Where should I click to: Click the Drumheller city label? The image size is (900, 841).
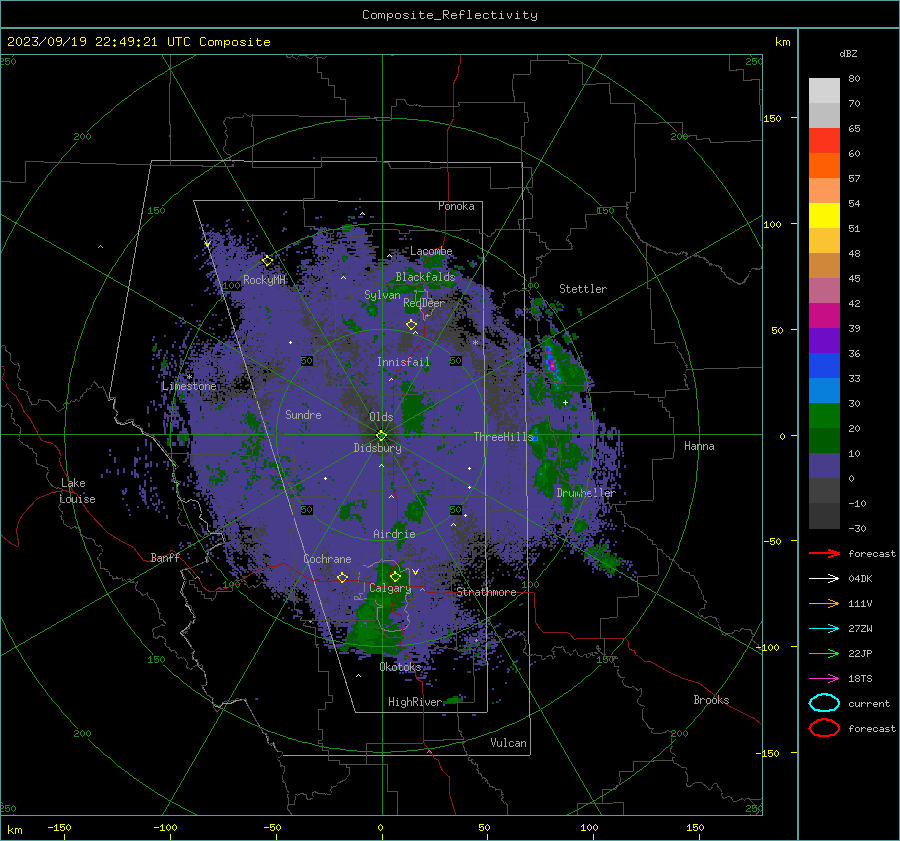click(x=586, y=493)
